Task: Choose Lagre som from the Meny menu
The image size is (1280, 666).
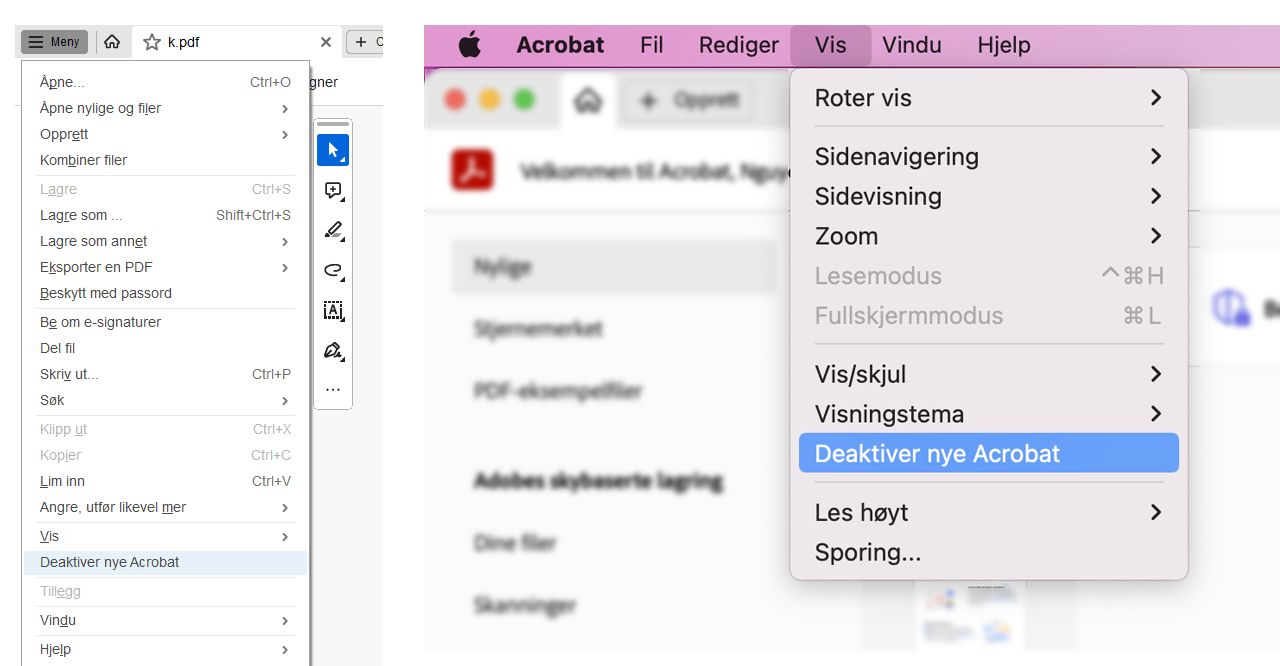Action: coord(80,215)
